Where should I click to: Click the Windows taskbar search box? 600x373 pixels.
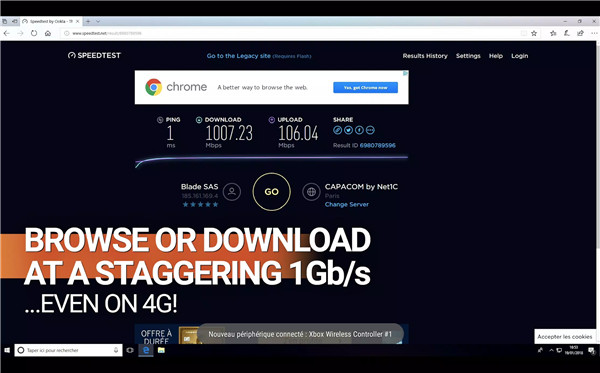68,350
